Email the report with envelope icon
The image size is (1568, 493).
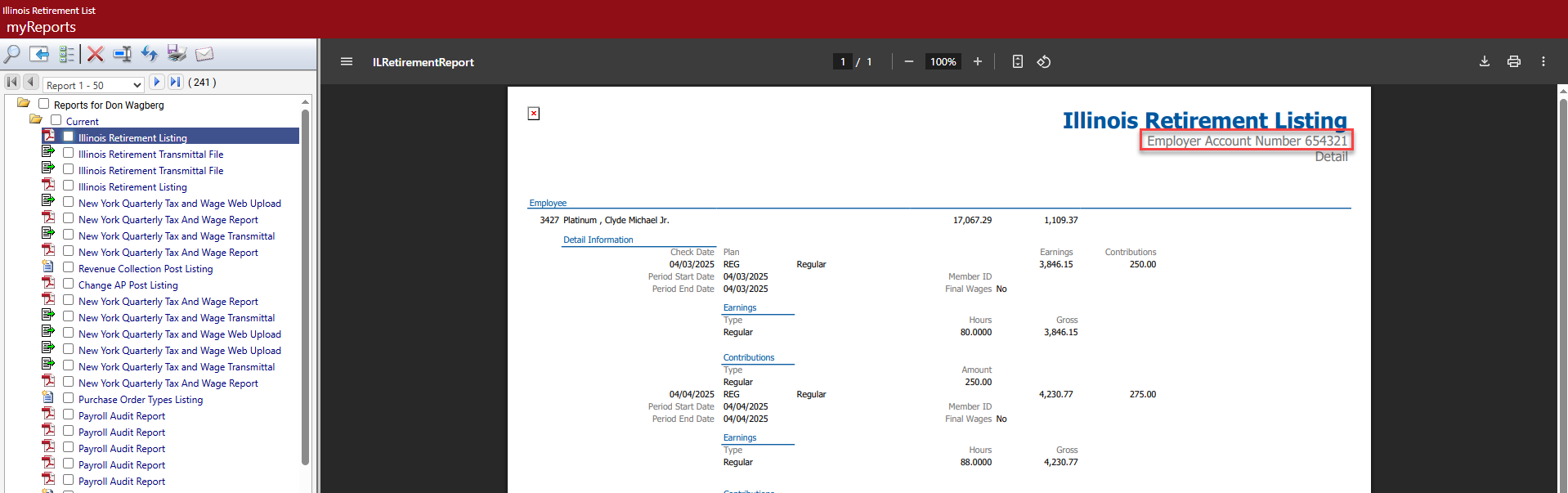point(204,54)
